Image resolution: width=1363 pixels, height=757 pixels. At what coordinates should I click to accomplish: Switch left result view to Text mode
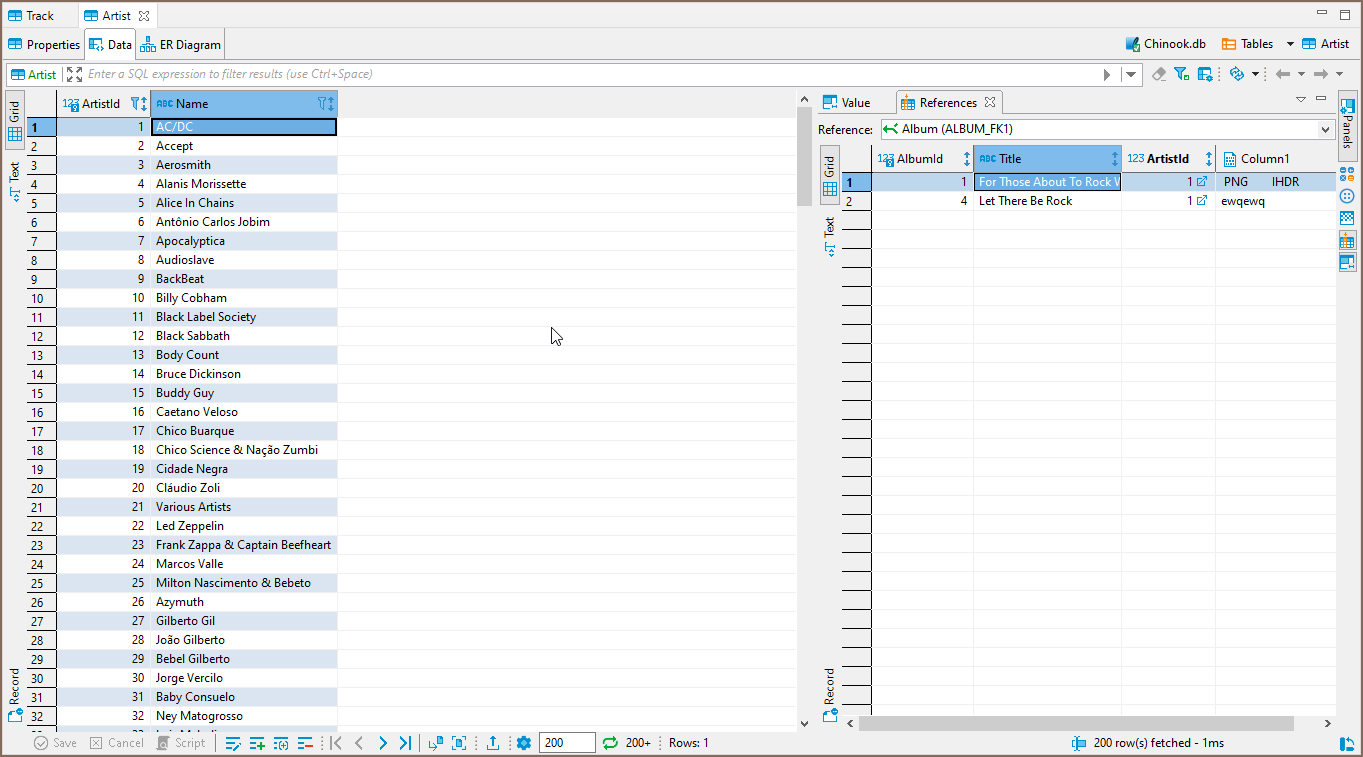(15, 181)
